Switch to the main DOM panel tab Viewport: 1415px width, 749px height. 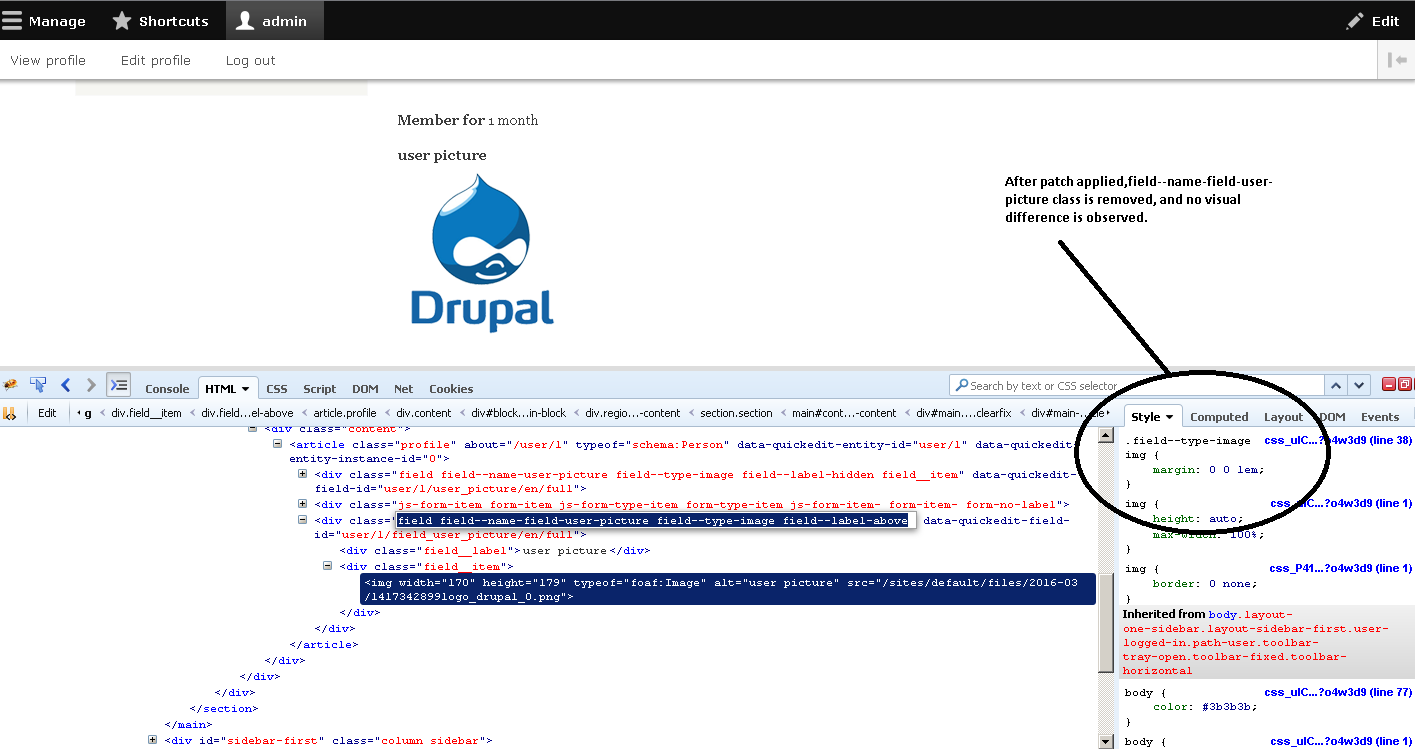pyautogui.click(x=365, y=389)
